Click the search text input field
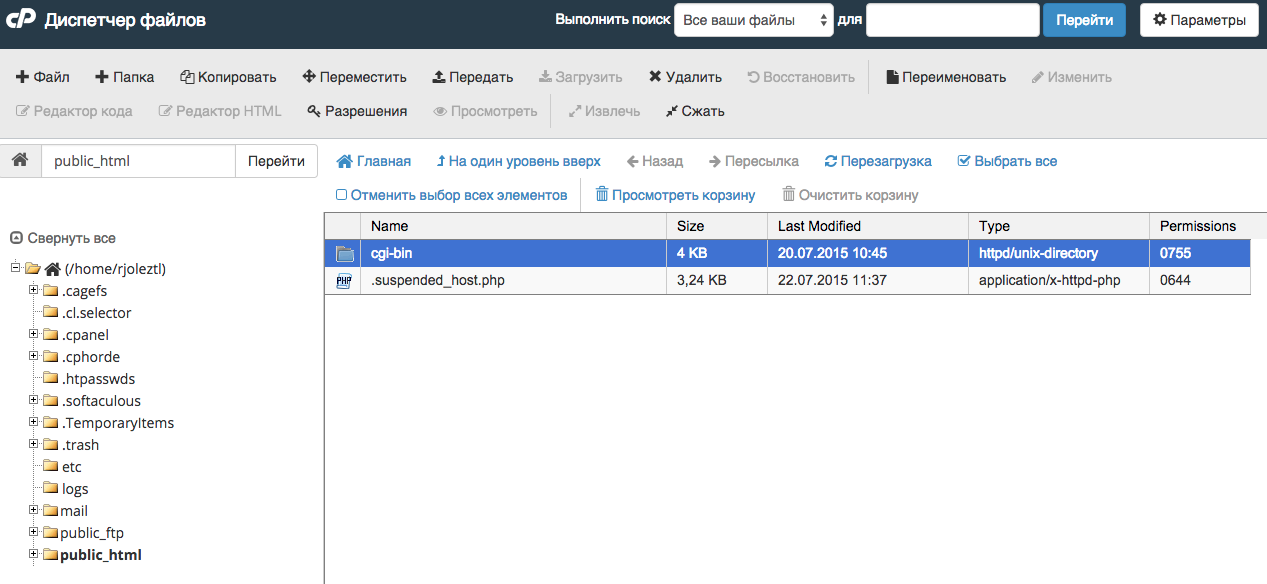This screenshot has height=584, width=1267. click(953, 20)
